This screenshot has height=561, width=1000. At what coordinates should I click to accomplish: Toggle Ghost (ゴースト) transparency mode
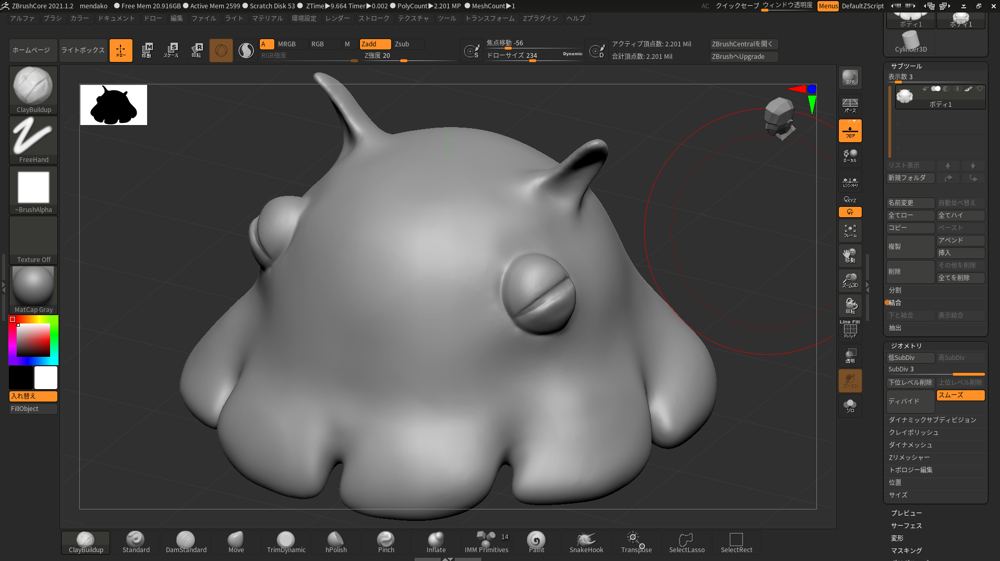click(x=850, y=381)
